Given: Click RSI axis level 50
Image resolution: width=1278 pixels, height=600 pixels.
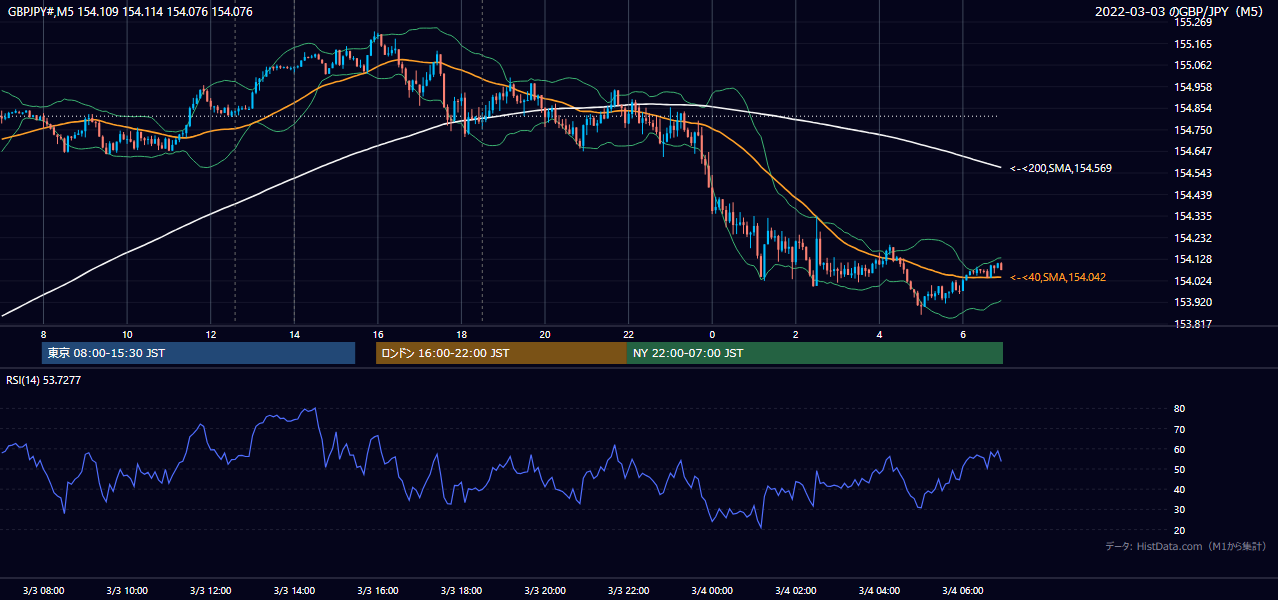Looking at the screenshot, I should (1180, 469).
